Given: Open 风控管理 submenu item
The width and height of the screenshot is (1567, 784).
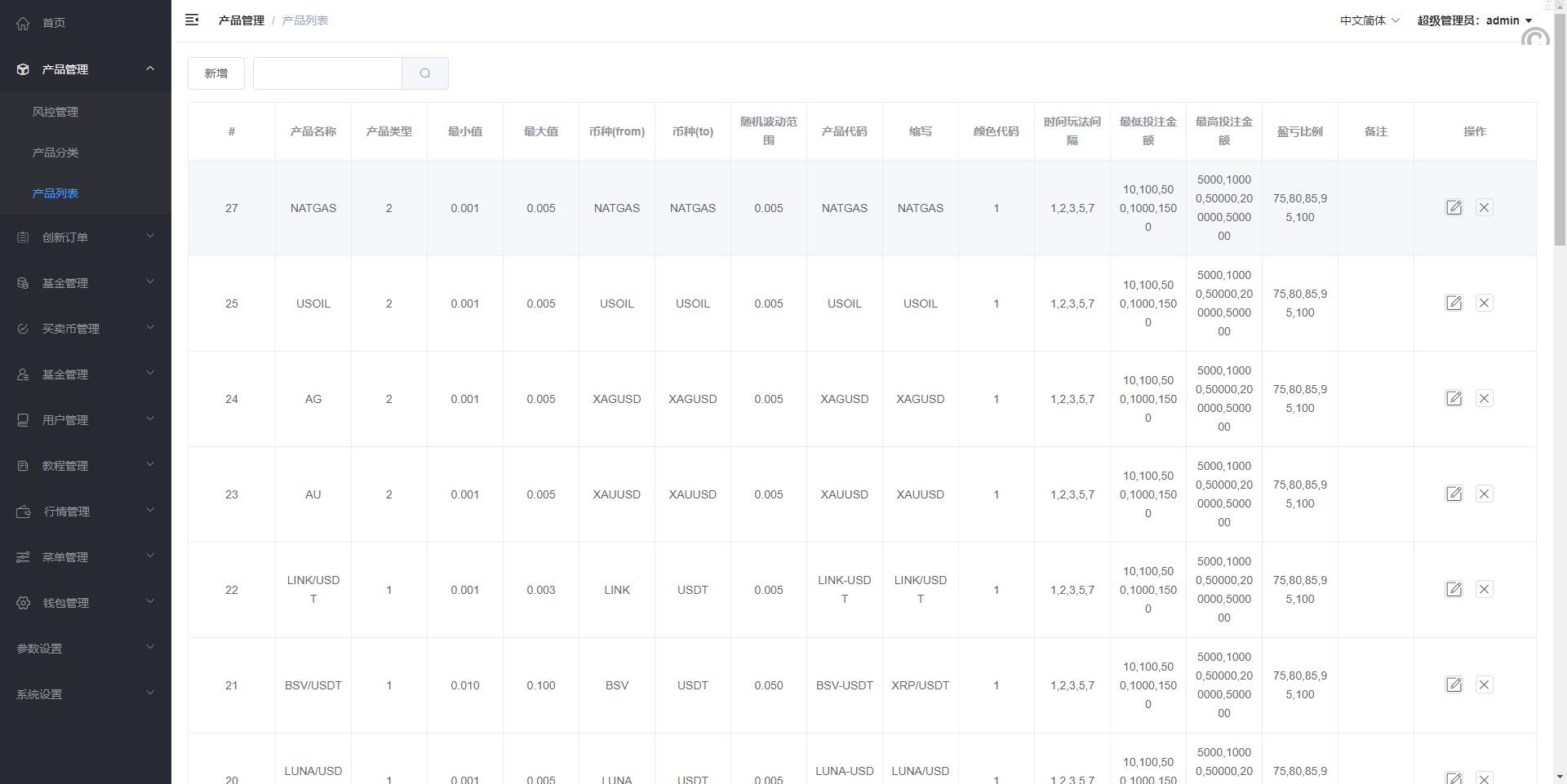Looking at the screenshot, I should 55,112.
